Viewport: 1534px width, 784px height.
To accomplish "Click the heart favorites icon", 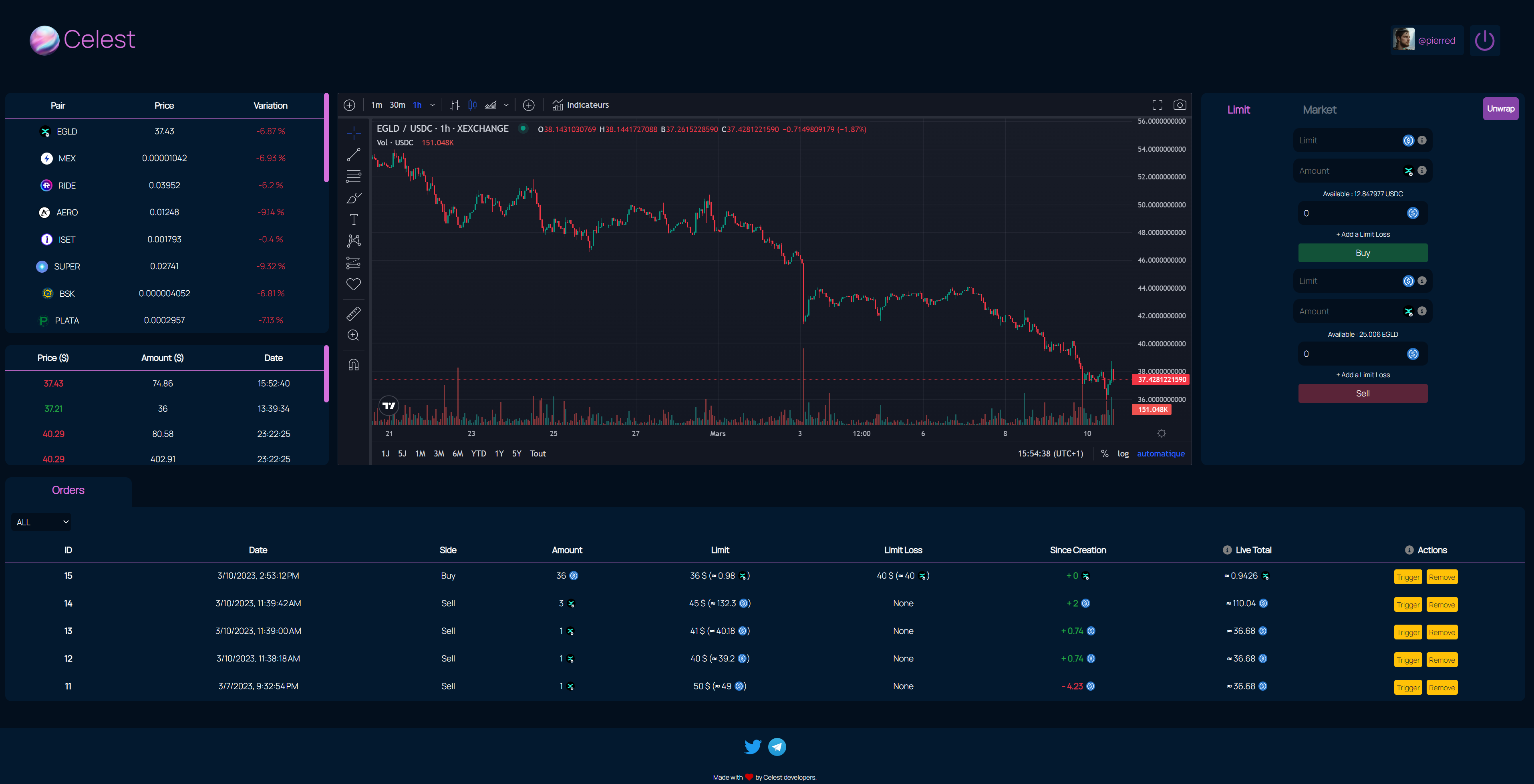I will point(354,284).
